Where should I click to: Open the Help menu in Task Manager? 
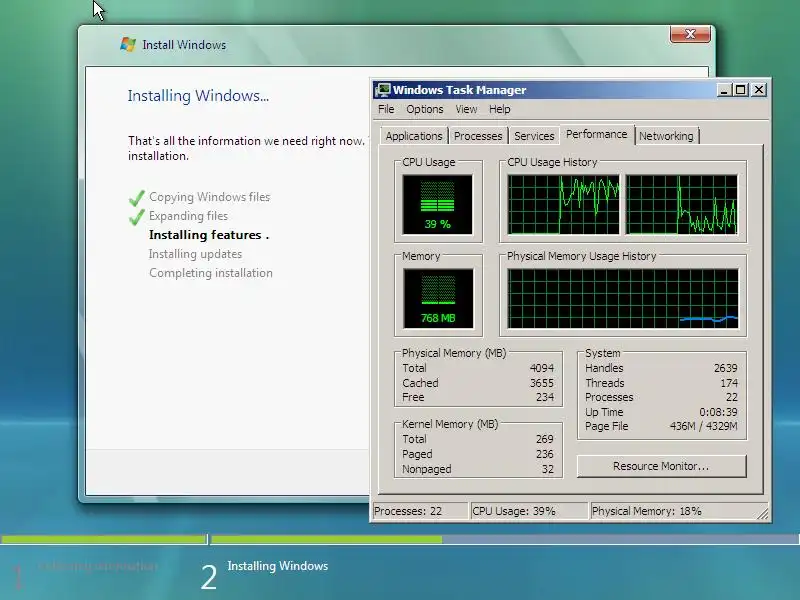coord(499,109)
